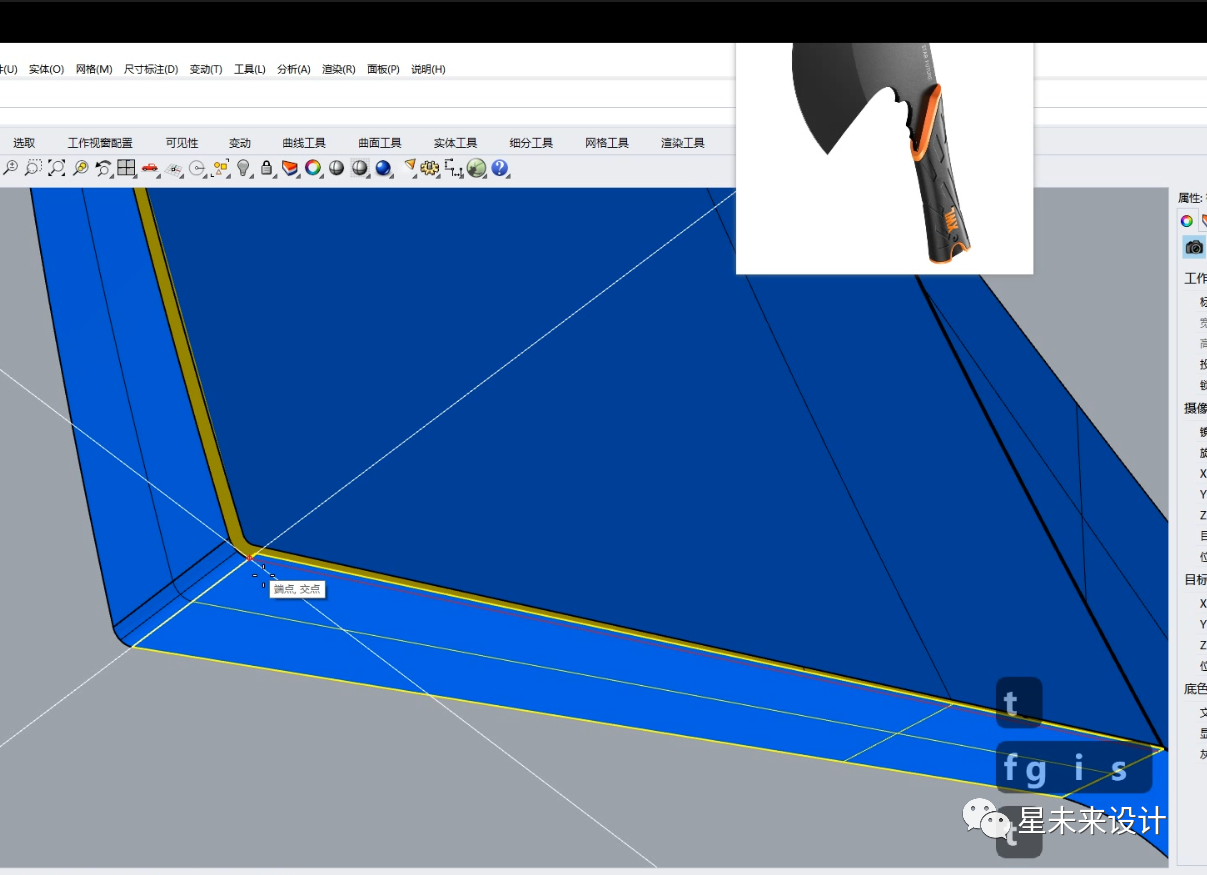
Task: Switch to the 实体工具 tab
Action: [456, 143]
